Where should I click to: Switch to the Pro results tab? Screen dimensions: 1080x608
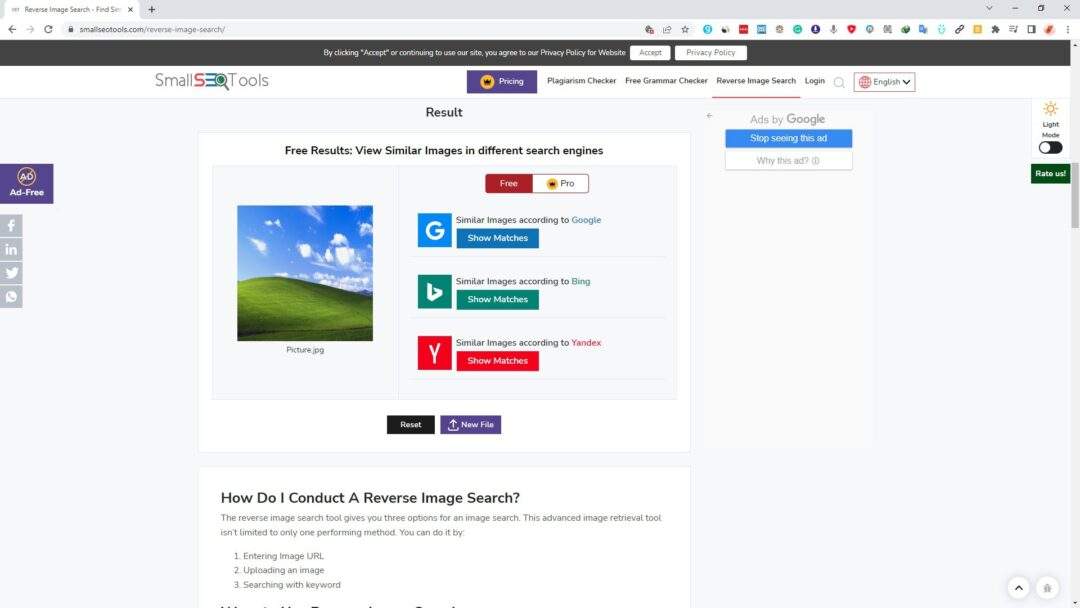pyautogui.click(x=561, y=183)
